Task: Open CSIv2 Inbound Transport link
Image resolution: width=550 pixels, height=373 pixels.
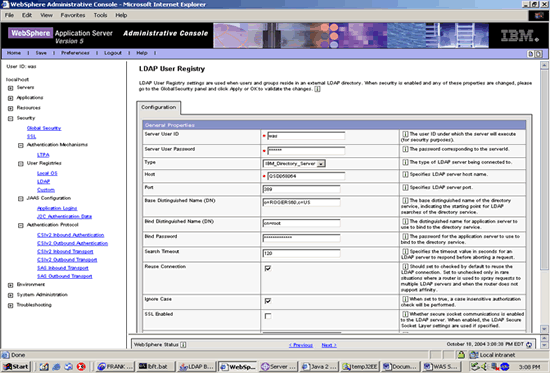Action: (65, 252)
